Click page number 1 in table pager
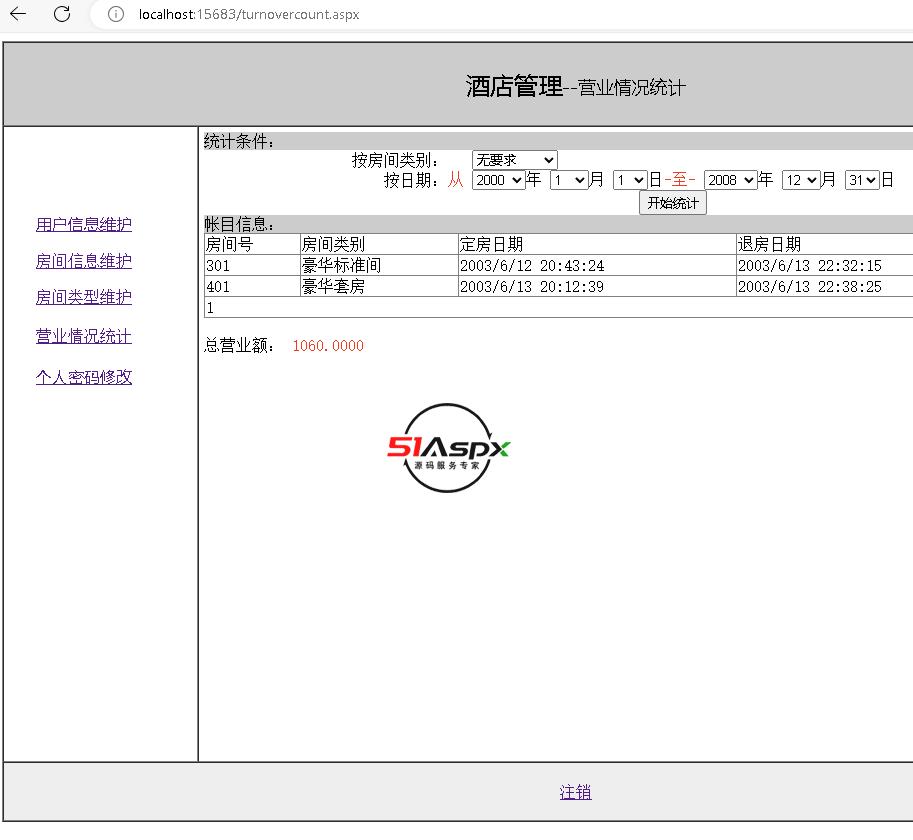913x840 pixels. tap(210, 308)
